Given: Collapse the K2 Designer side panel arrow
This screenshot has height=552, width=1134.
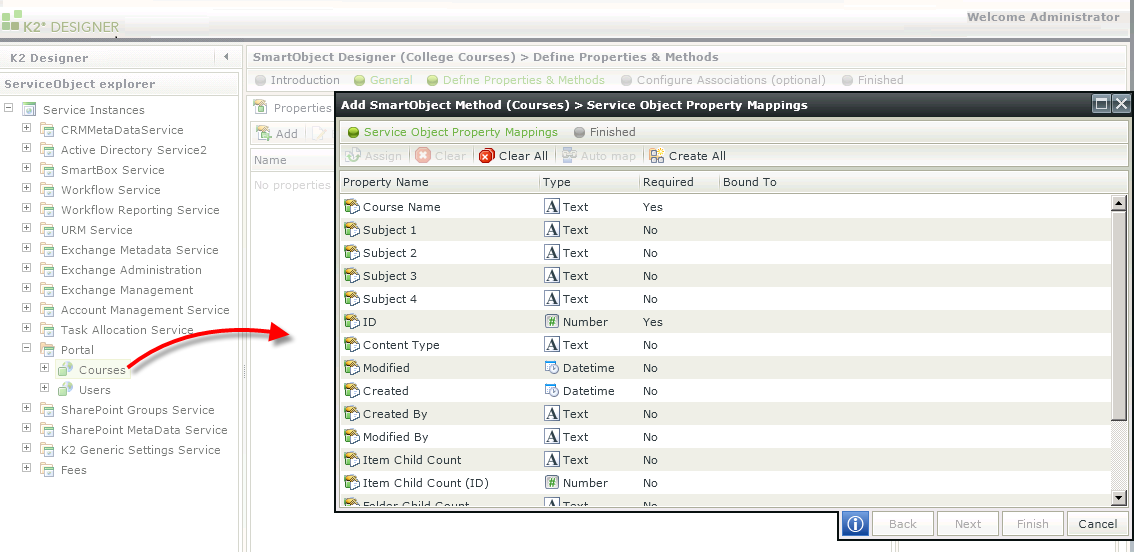Looking at the screenshot, I should [226, 57].
